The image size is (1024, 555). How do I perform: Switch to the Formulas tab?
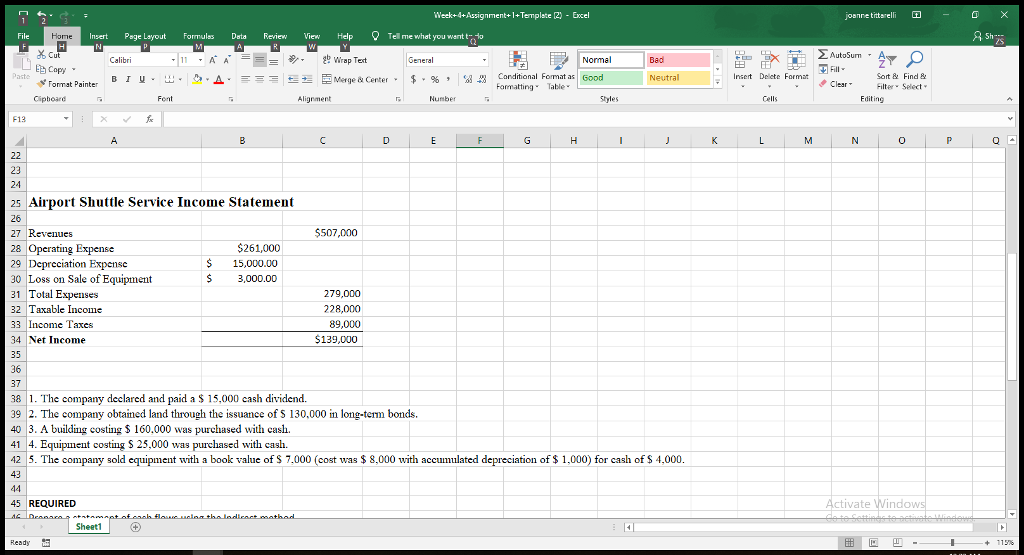point(199,36)
